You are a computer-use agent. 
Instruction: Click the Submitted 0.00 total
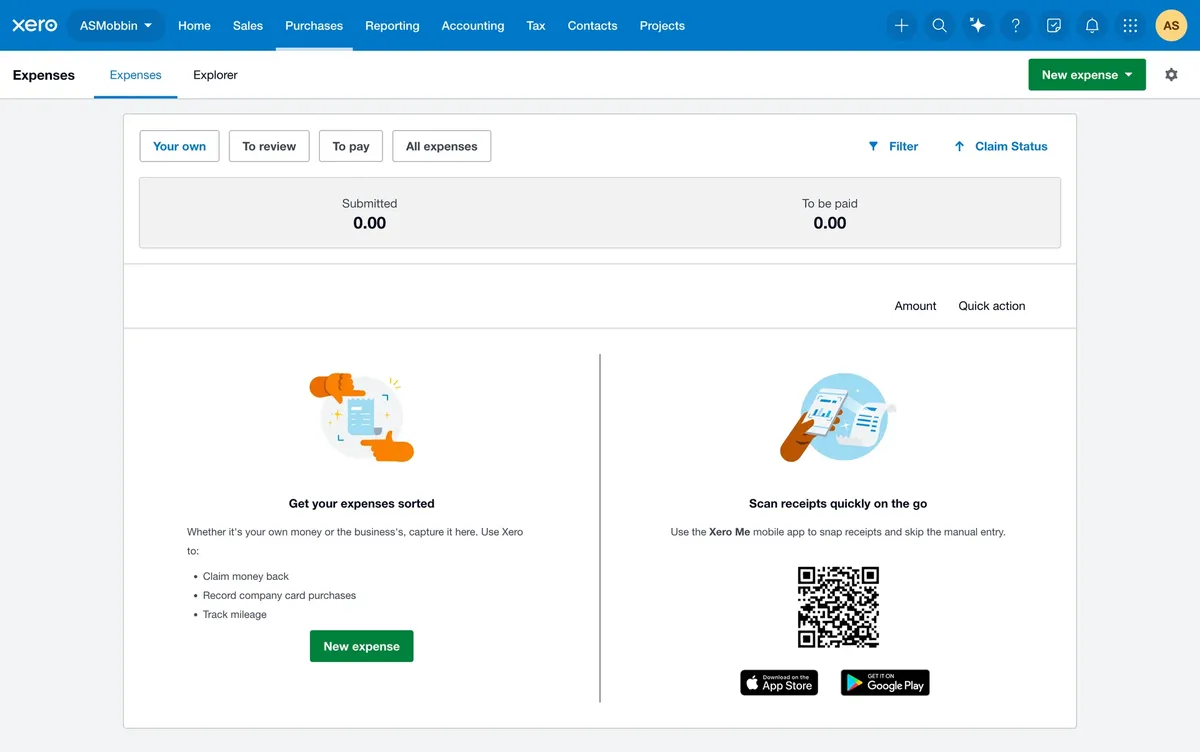[369, 214]
